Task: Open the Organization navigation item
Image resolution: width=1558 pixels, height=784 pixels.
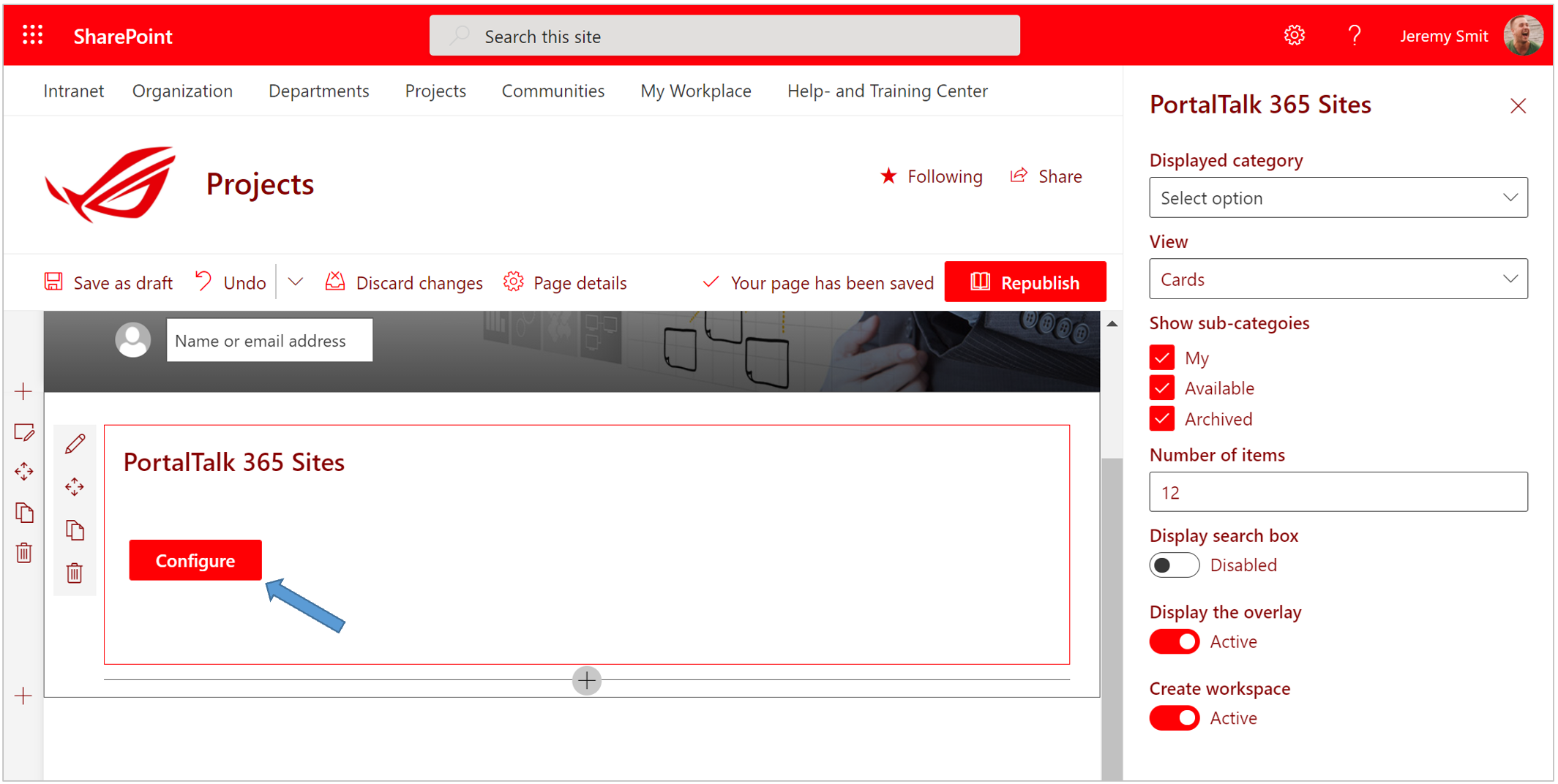Action: tap(182, 91)
